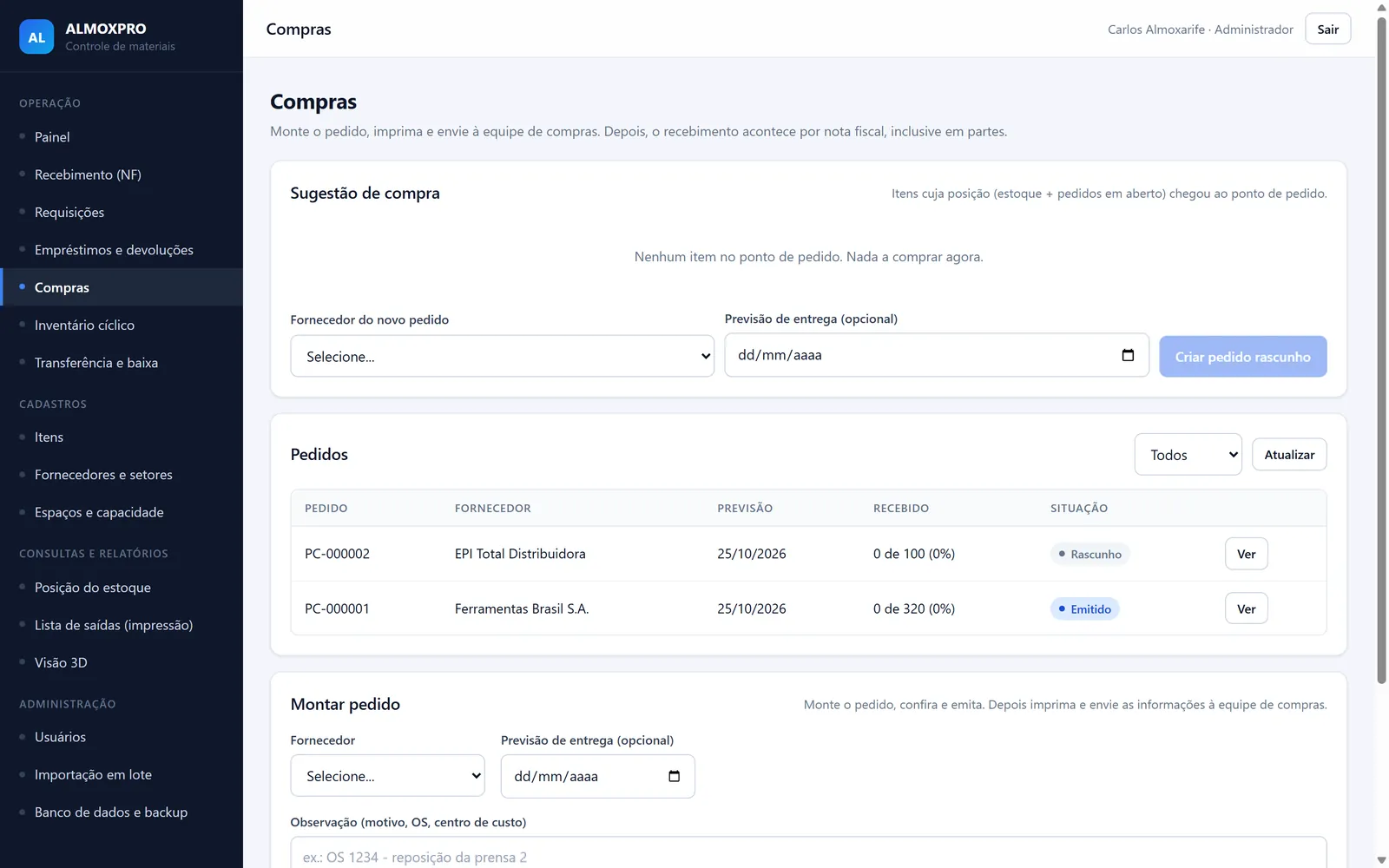Expand the Todos filter dropdown for Pedidos
1389x868 pixels.
pyautogui.click(x=1188, y=455)
